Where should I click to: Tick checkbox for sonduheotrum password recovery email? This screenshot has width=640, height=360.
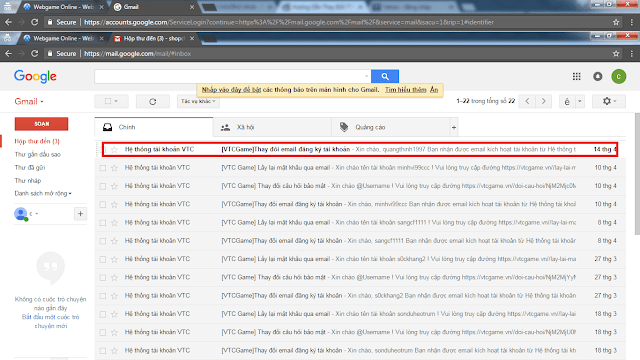pos(103,314)
